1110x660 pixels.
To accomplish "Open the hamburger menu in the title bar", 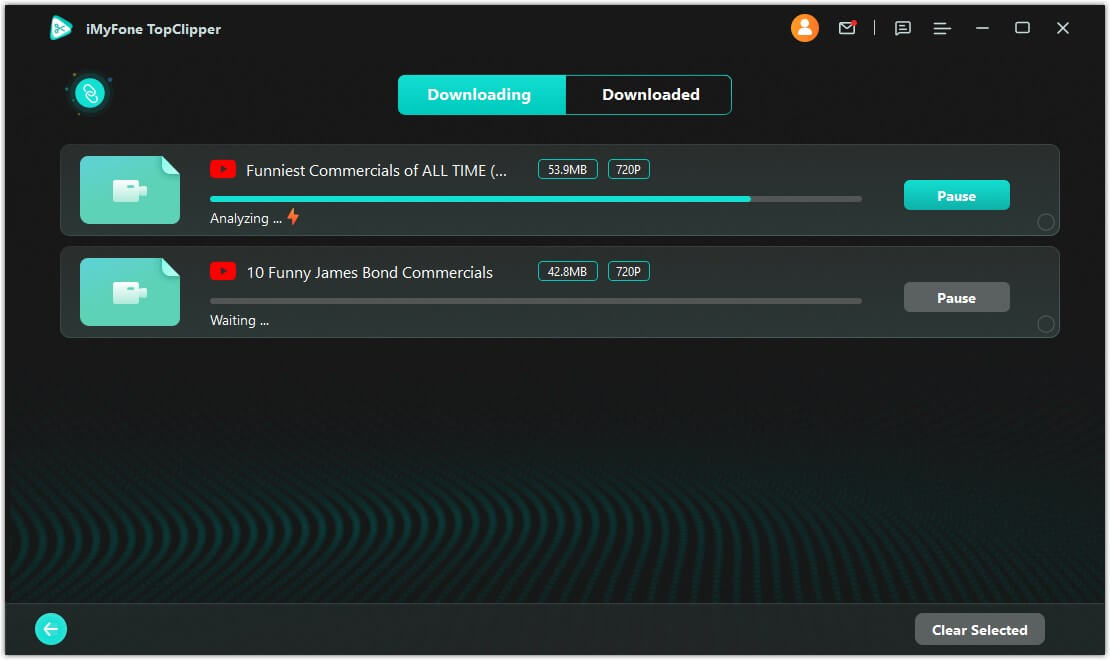I will [x=942, y=28].
